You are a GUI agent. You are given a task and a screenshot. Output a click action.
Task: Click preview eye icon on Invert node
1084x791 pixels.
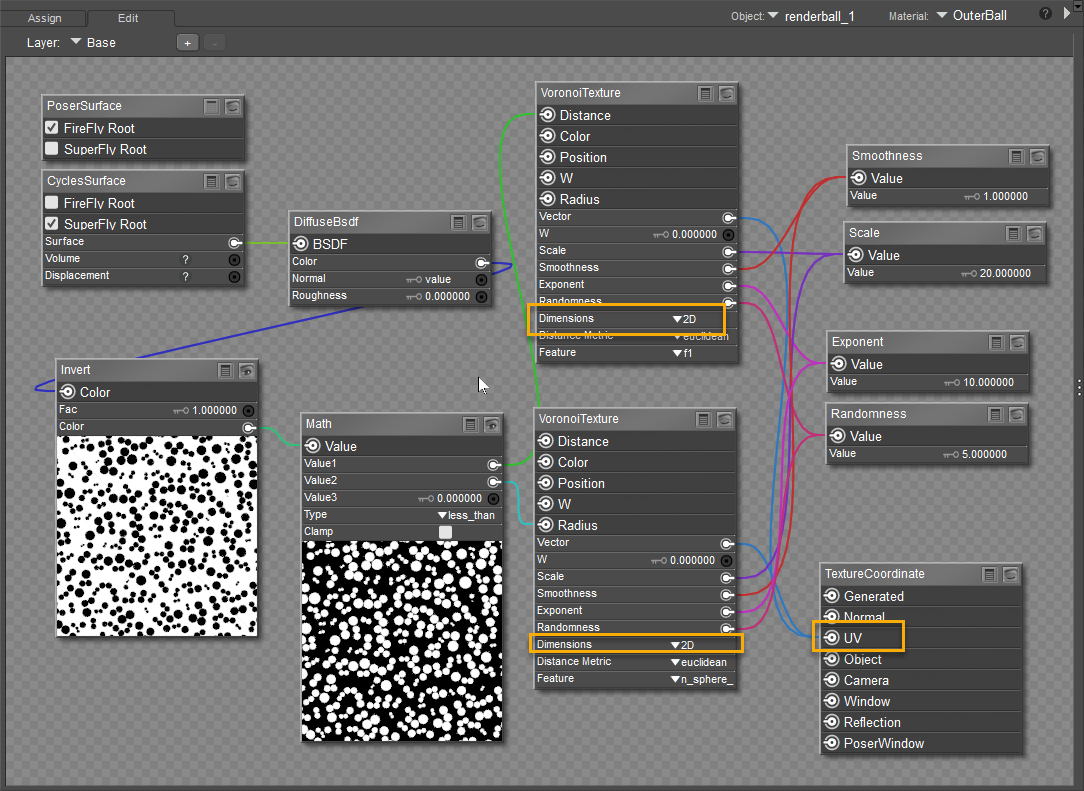pos(247,371)
